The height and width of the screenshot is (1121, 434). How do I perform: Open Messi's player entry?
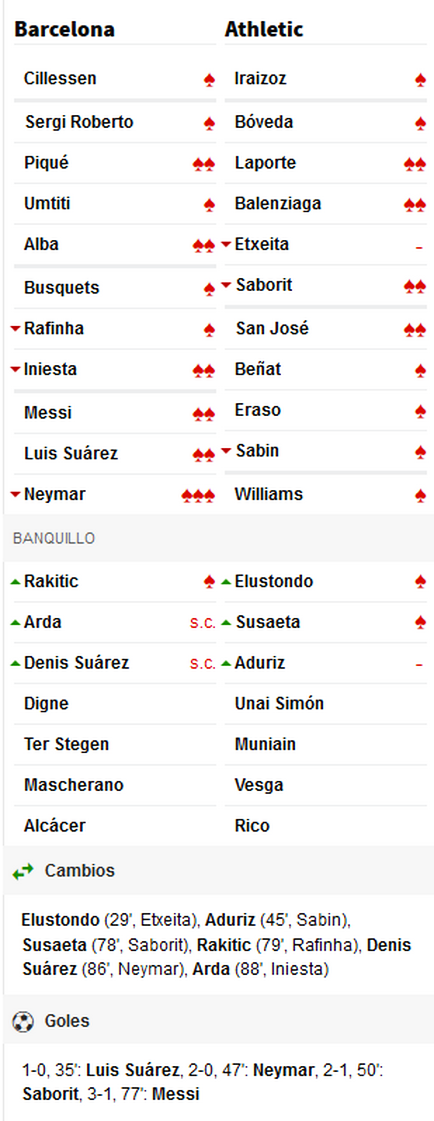pos(48,413)
